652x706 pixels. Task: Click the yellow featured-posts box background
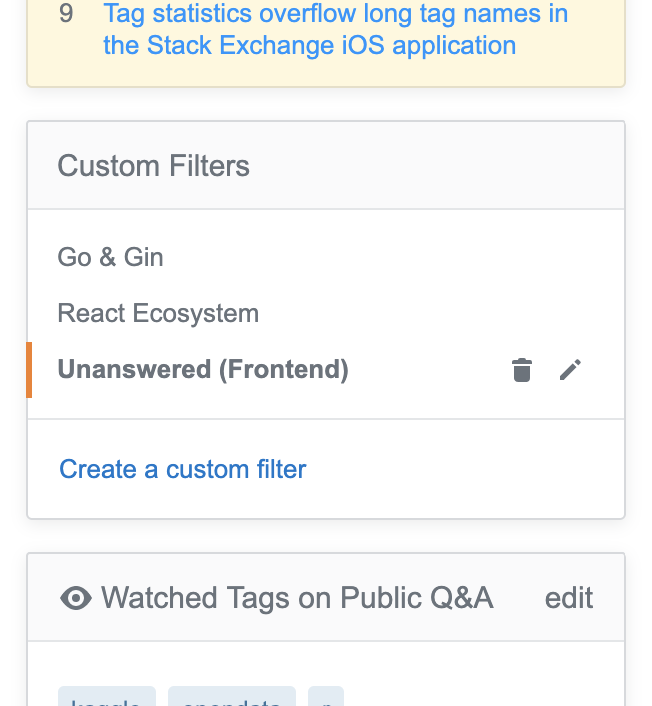point(326,71)
